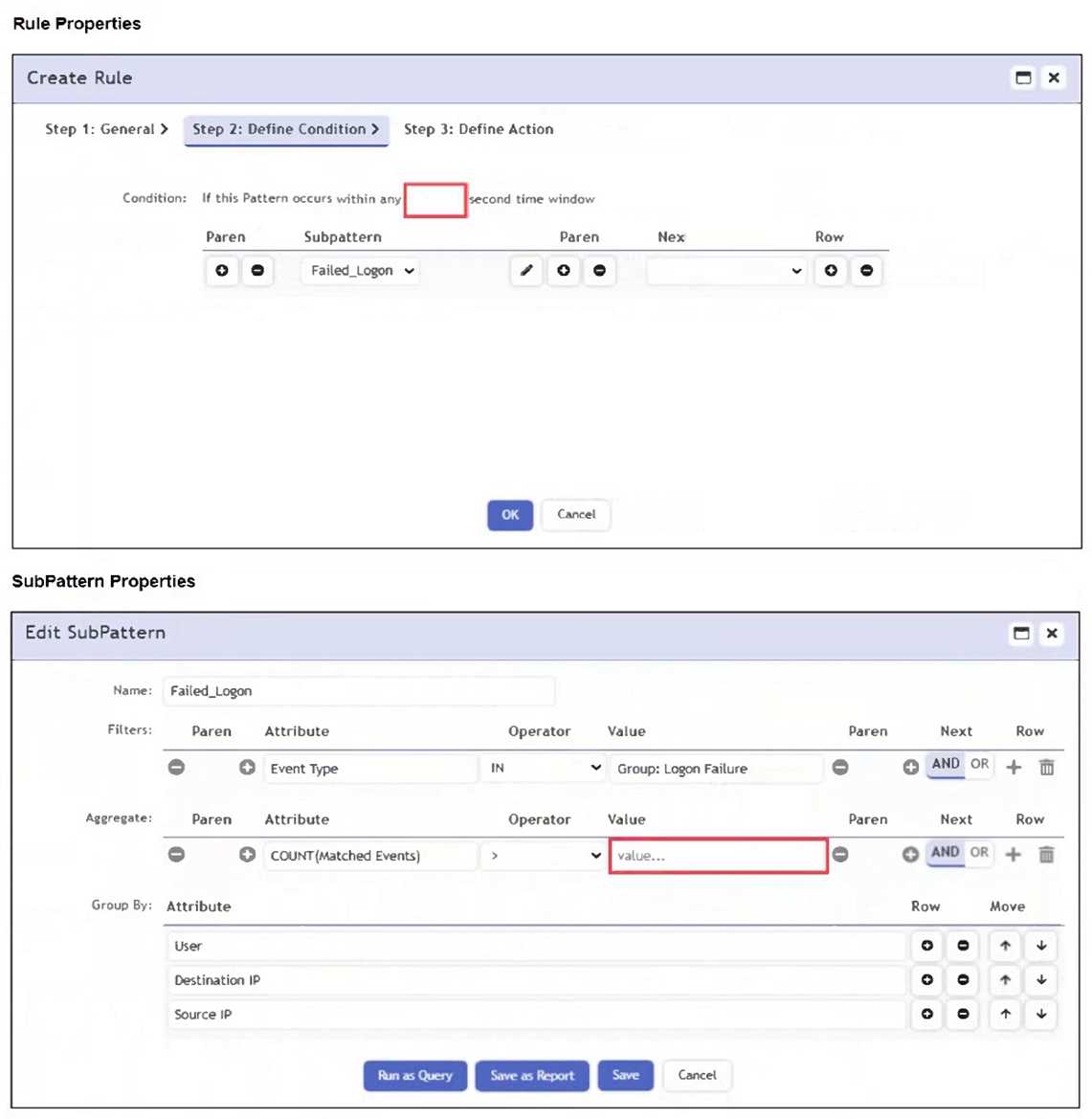Switch to Step 1: General
1092x1119 pixels.
(x=100, y=129)
